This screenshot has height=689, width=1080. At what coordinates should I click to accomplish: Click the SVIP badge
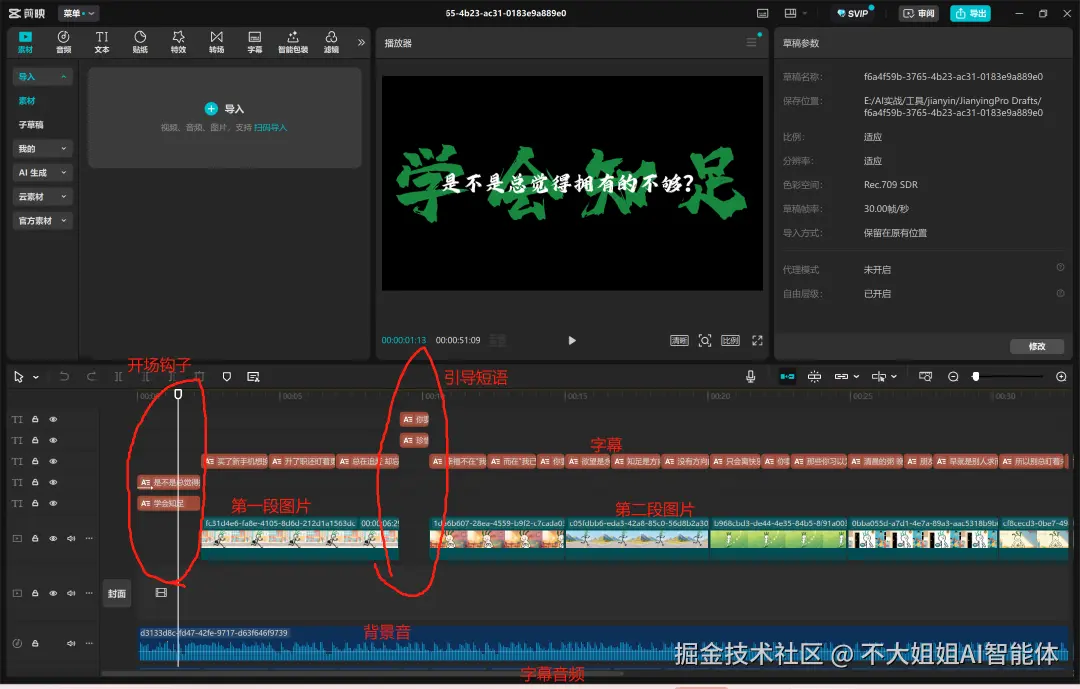(x=853, y=13)
